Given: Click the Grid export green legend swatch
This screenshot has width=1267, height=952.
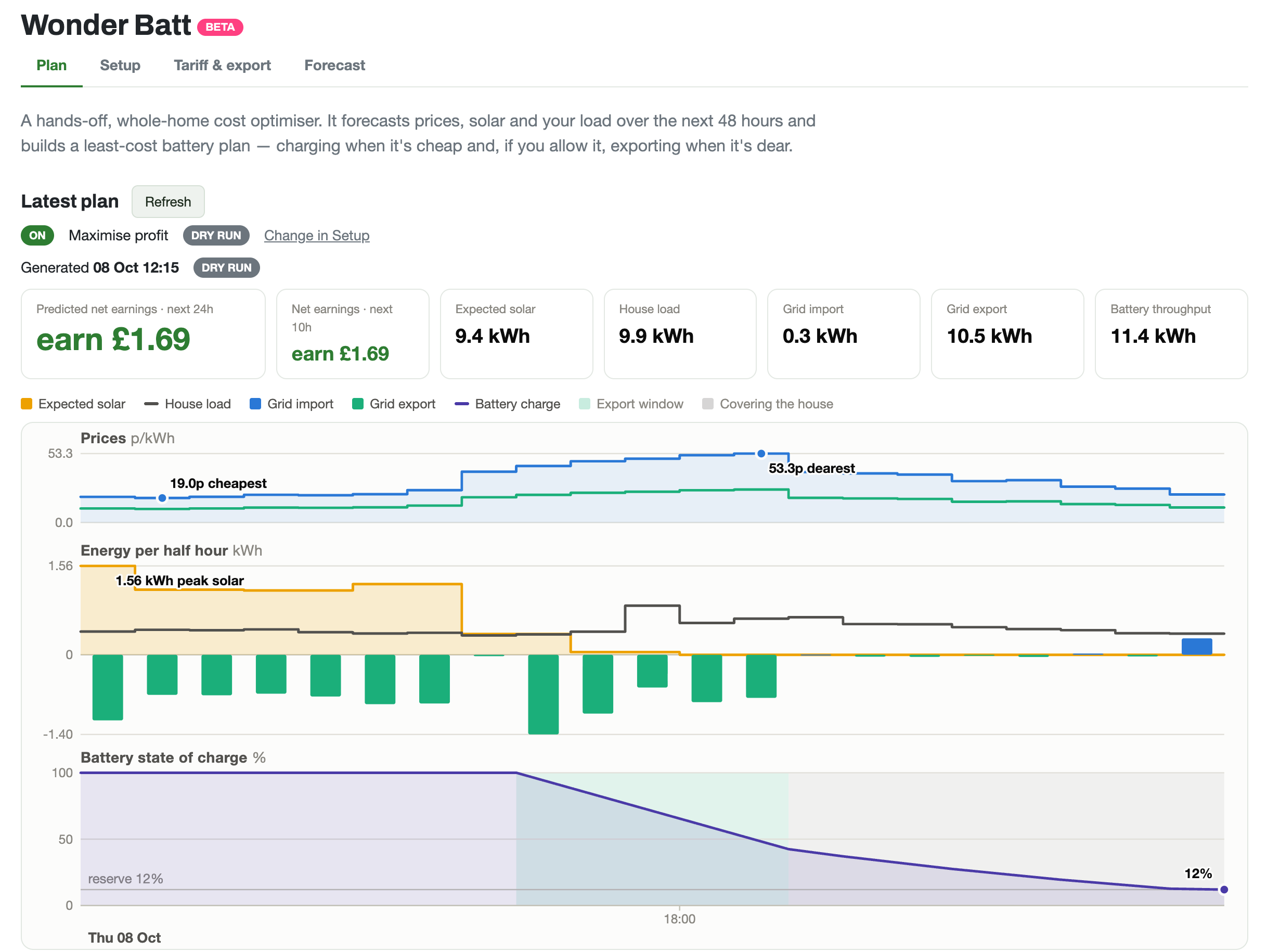Looking at the screenshot, I should click(x=358, y=404).
